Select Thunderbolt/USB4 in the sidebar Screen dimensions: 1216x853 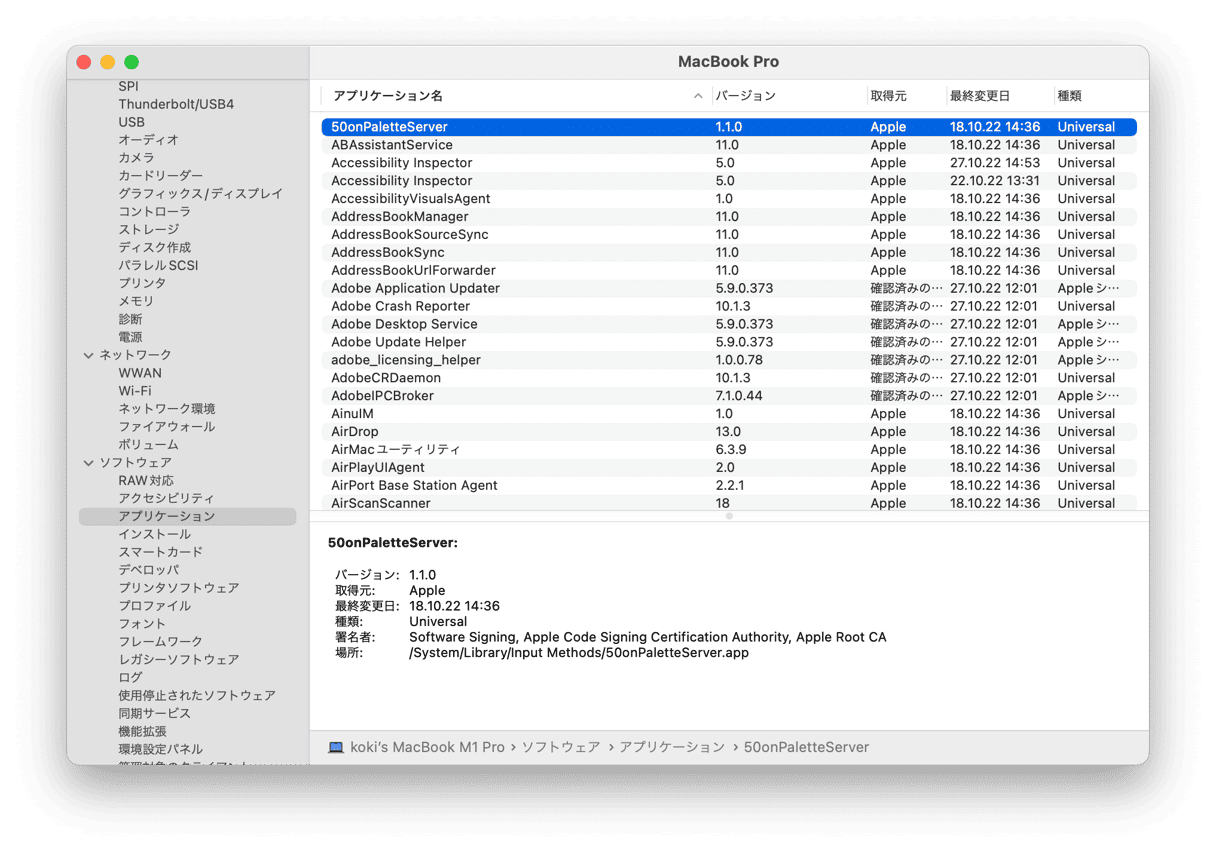point(176,104)
